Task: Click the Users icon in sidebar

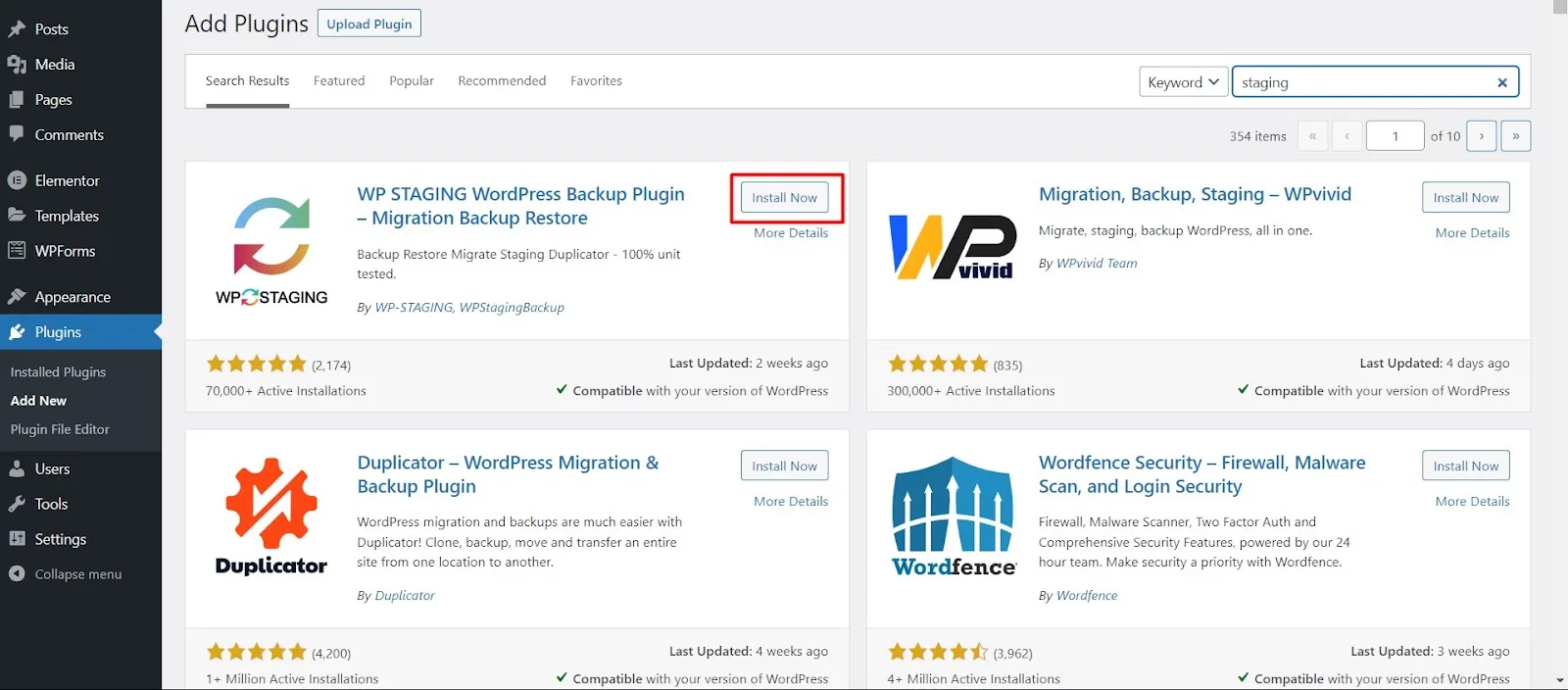Action: (x=17, y=468)
